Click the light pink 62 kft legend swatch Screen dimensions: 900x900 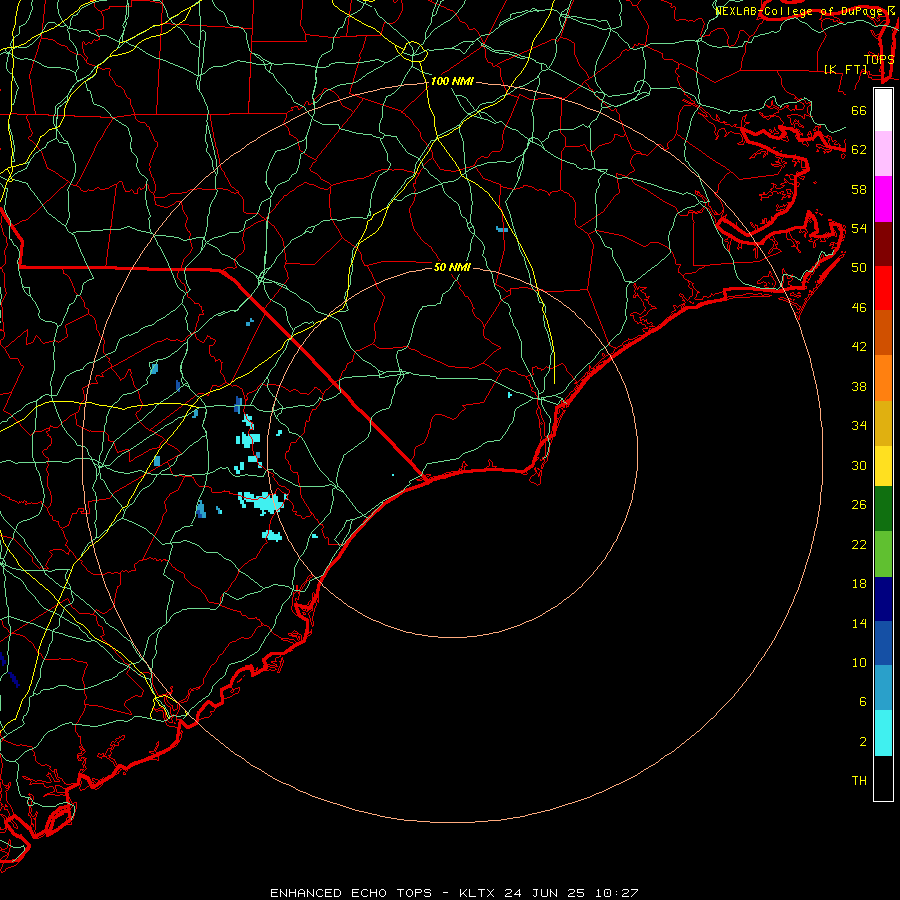883,154
